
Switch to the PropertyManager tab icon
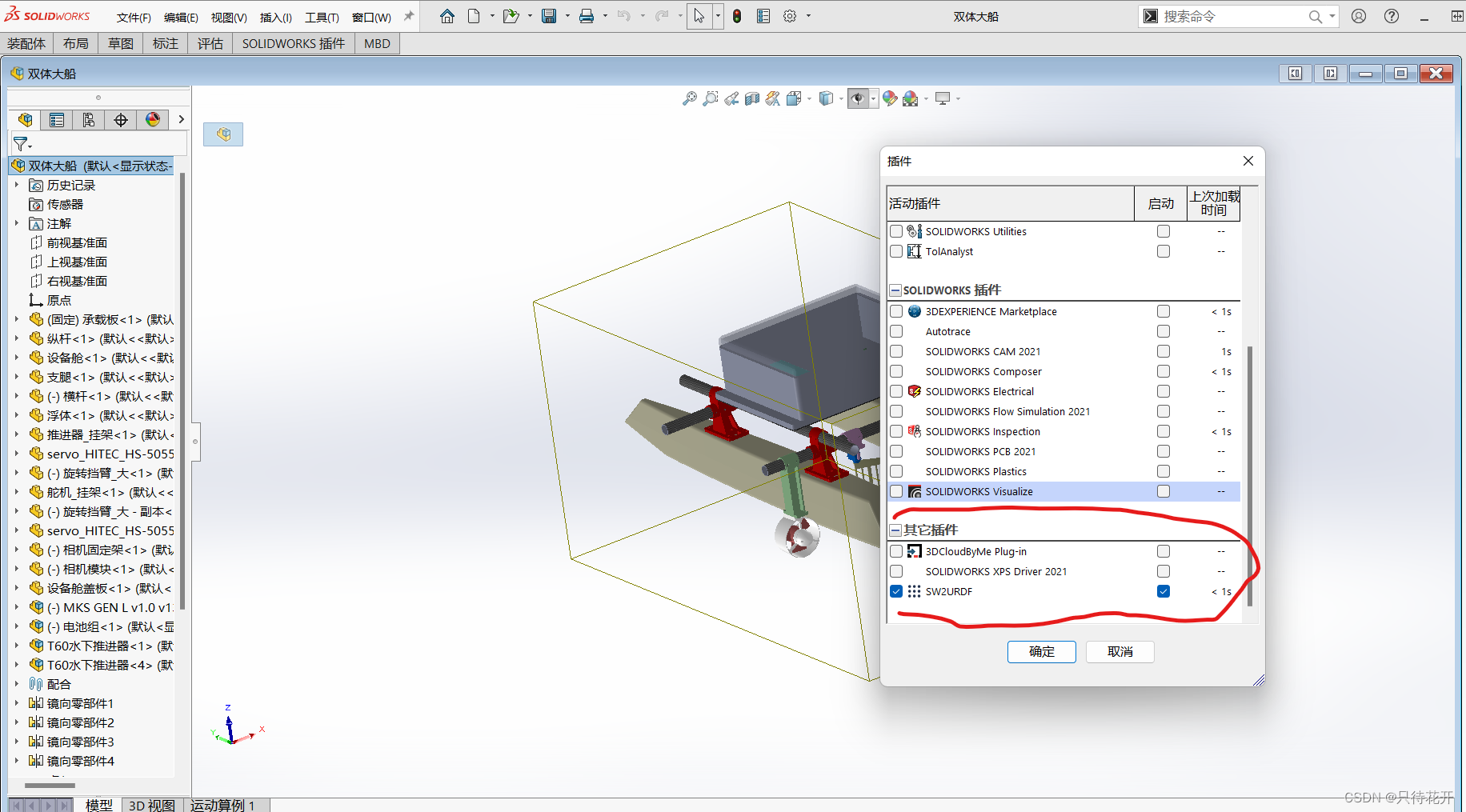click(x=57, y=120)
